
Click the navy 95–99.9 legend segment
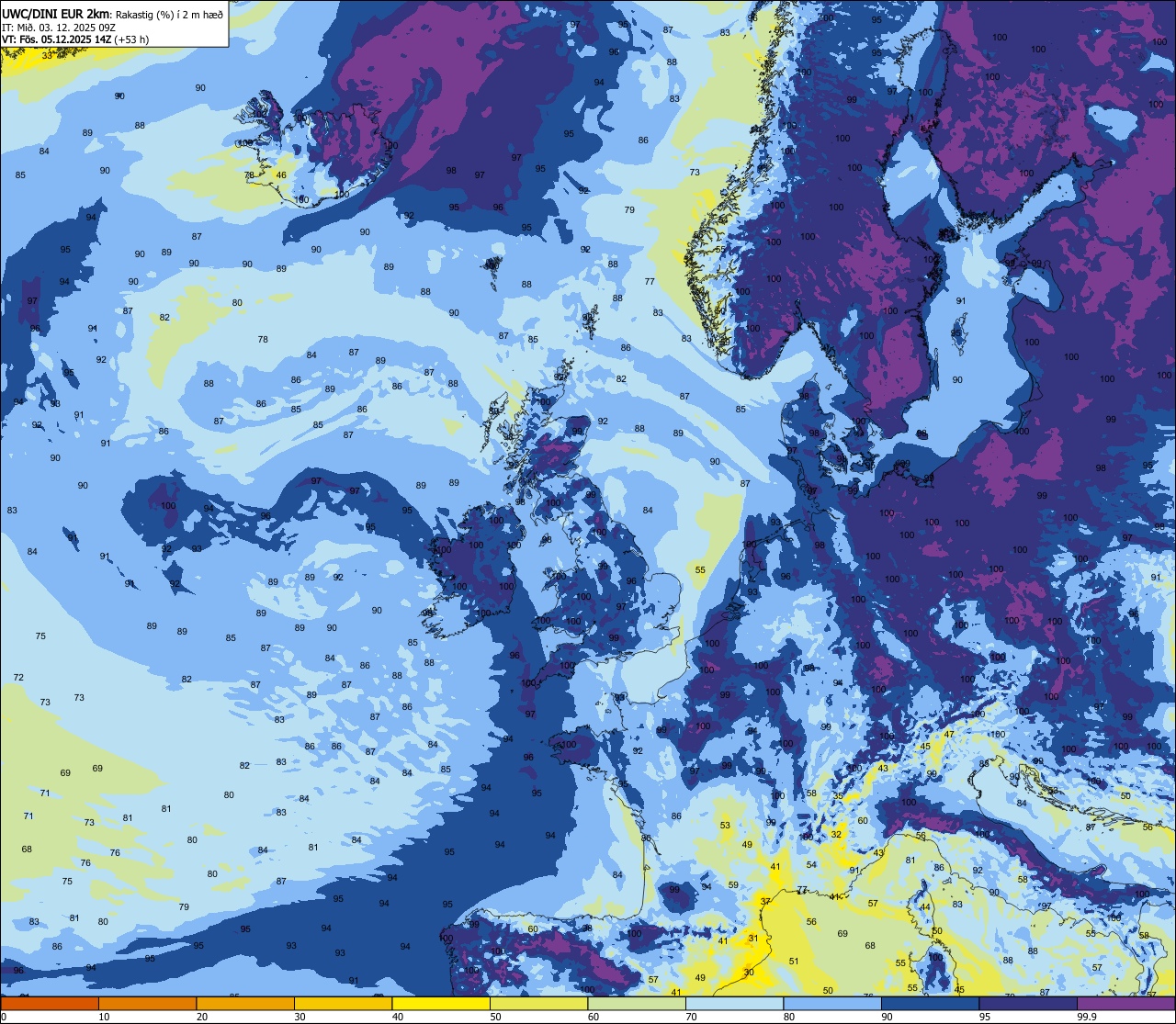[1028, 1003]
